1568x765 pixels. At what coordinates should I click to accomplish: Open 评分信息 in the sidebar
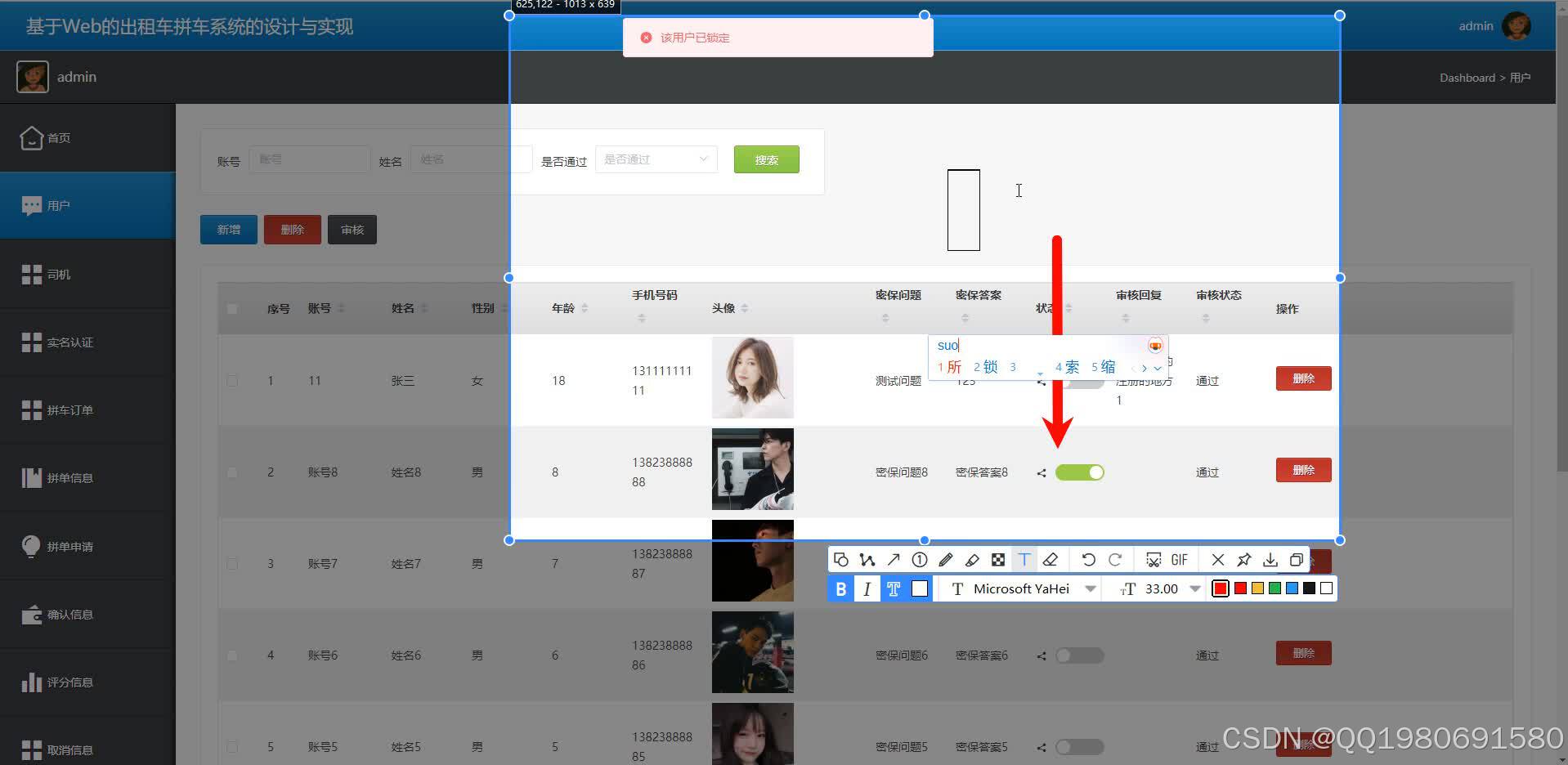87,682
